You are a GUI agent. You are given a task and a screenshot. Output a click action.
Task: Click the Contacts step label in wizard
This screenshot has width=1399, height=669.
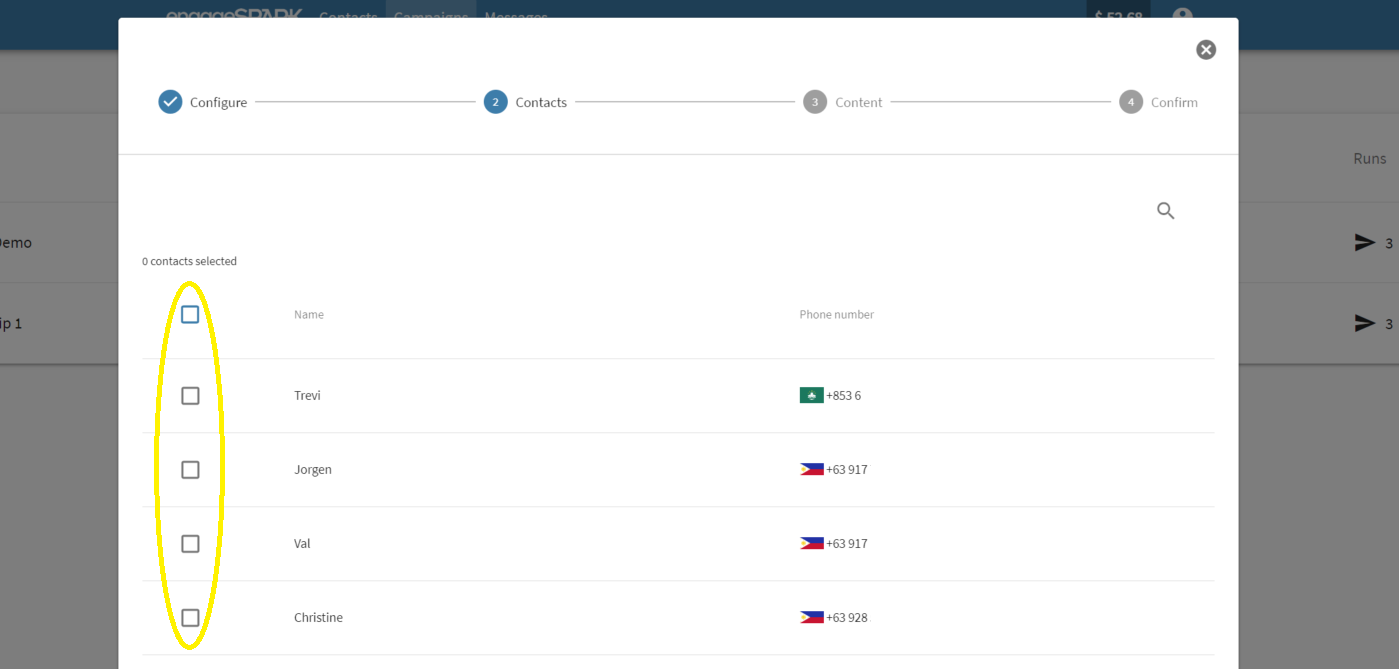pyautogui.click(x=541, y=102)
